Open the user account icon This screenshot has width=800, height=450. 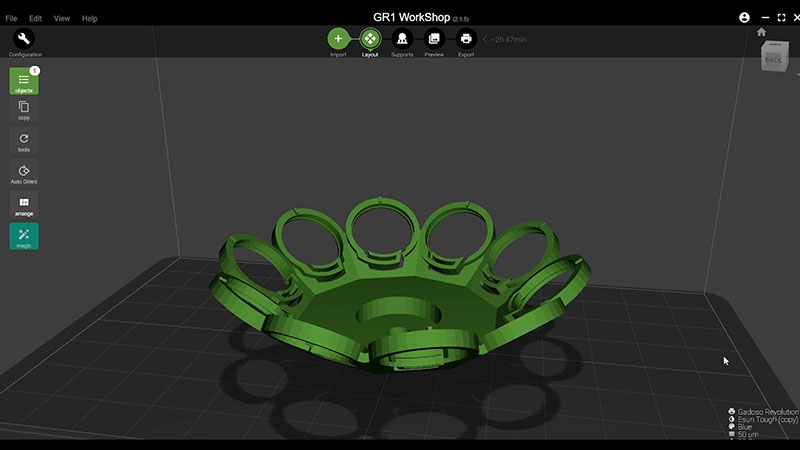(744, 18)
